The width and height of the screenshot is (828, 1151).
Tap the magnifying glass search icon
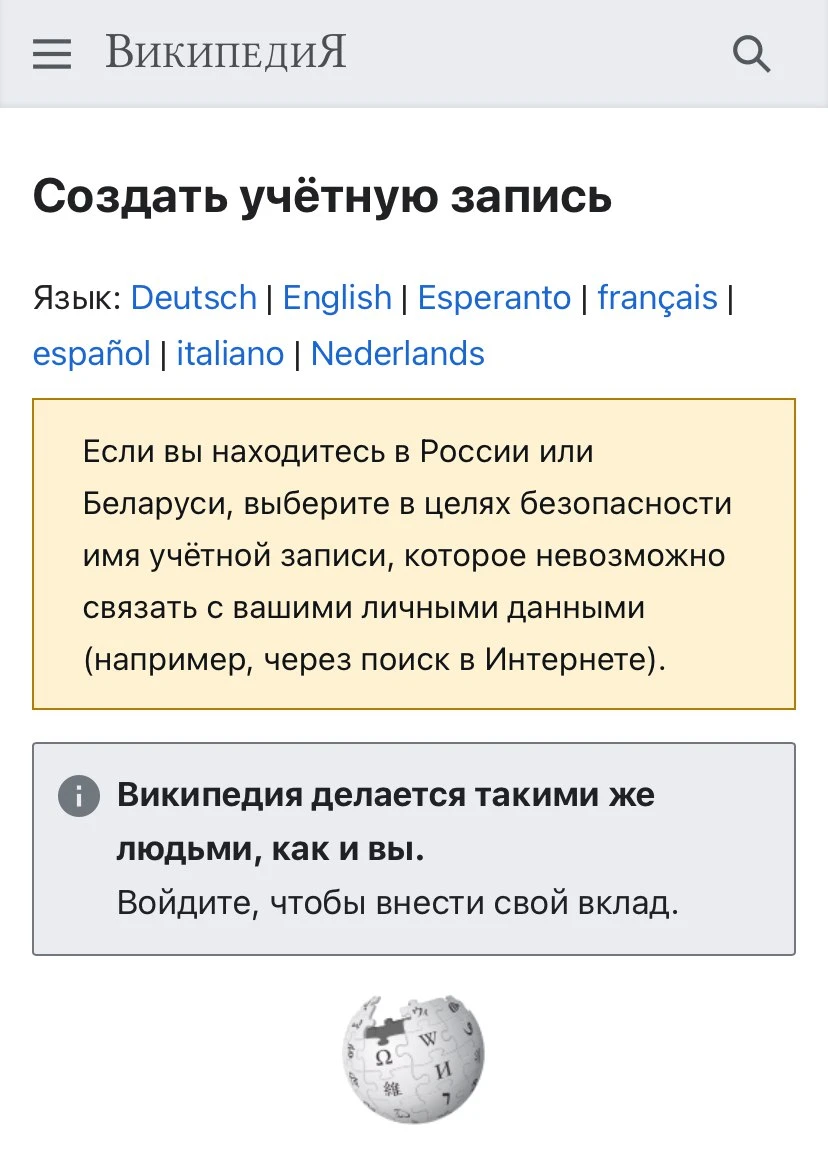(x=751, y=53)
